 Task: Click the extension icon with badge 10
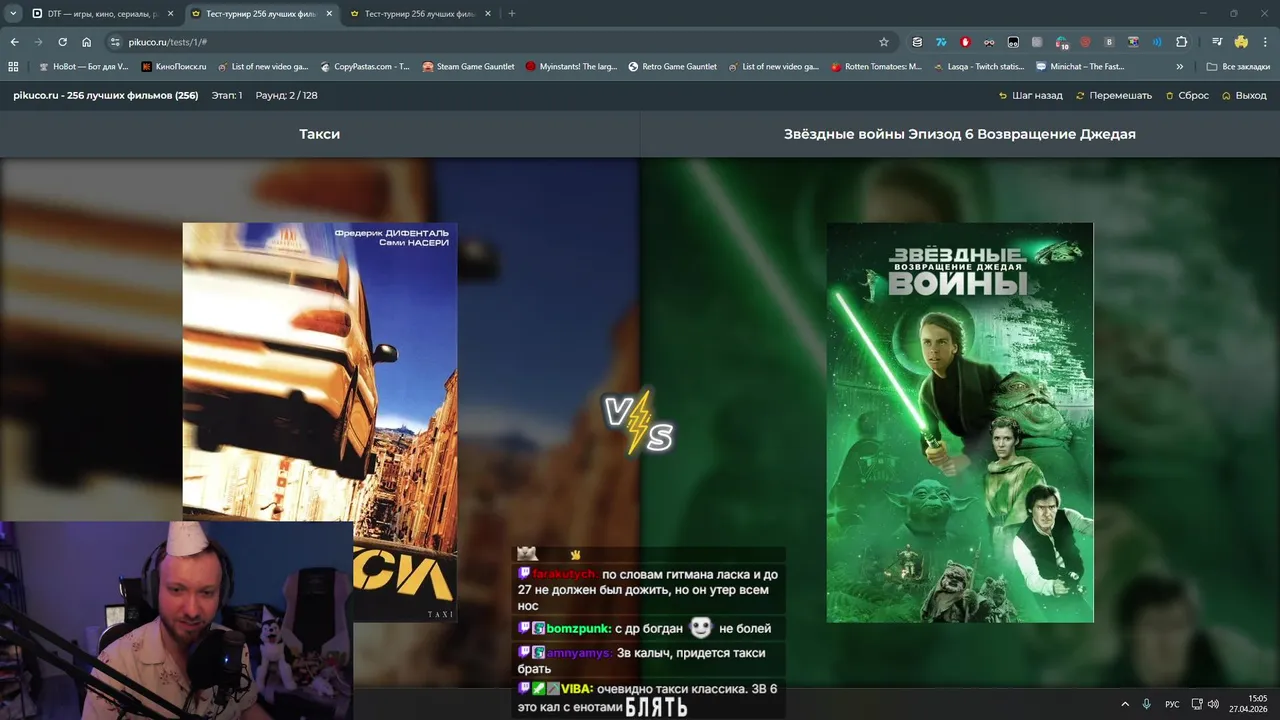coord(1061,42)
